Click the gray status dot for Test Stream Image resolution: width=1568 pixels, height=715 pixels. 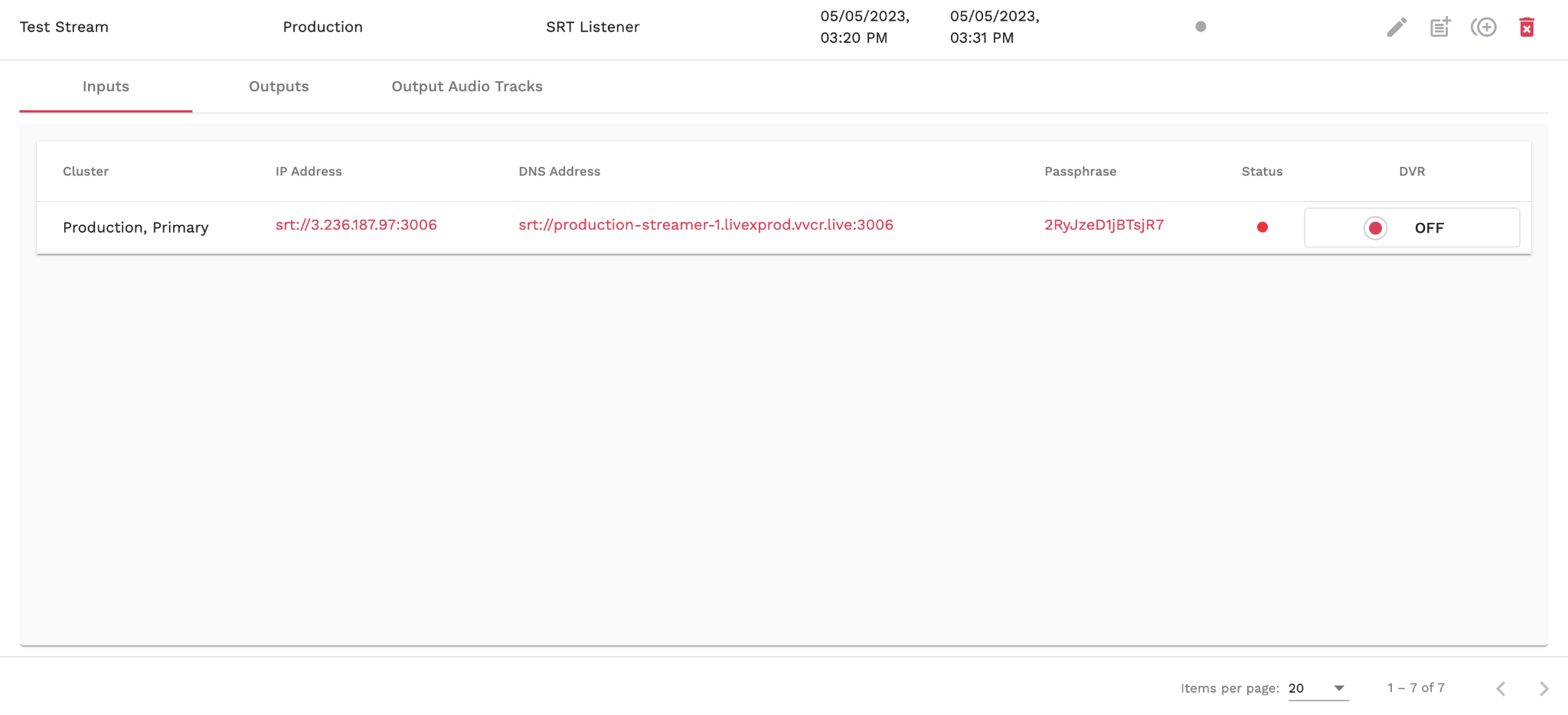1200,27
